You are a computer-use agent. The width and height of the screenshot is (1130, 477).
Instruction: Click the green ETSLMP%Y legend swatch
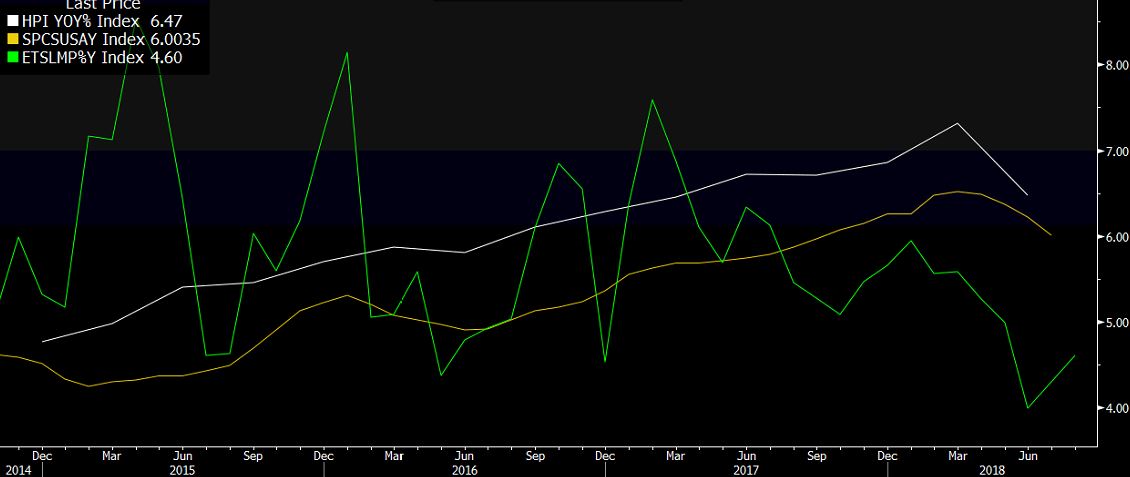tap(12, 58)
